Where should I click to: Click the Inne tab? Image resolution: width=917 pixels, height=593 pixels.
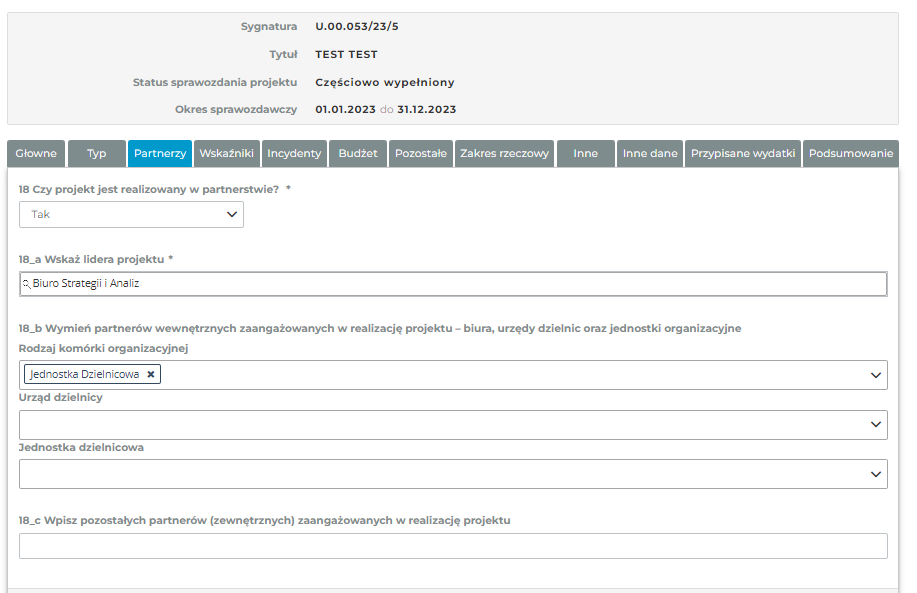click(x=586, y=154)
